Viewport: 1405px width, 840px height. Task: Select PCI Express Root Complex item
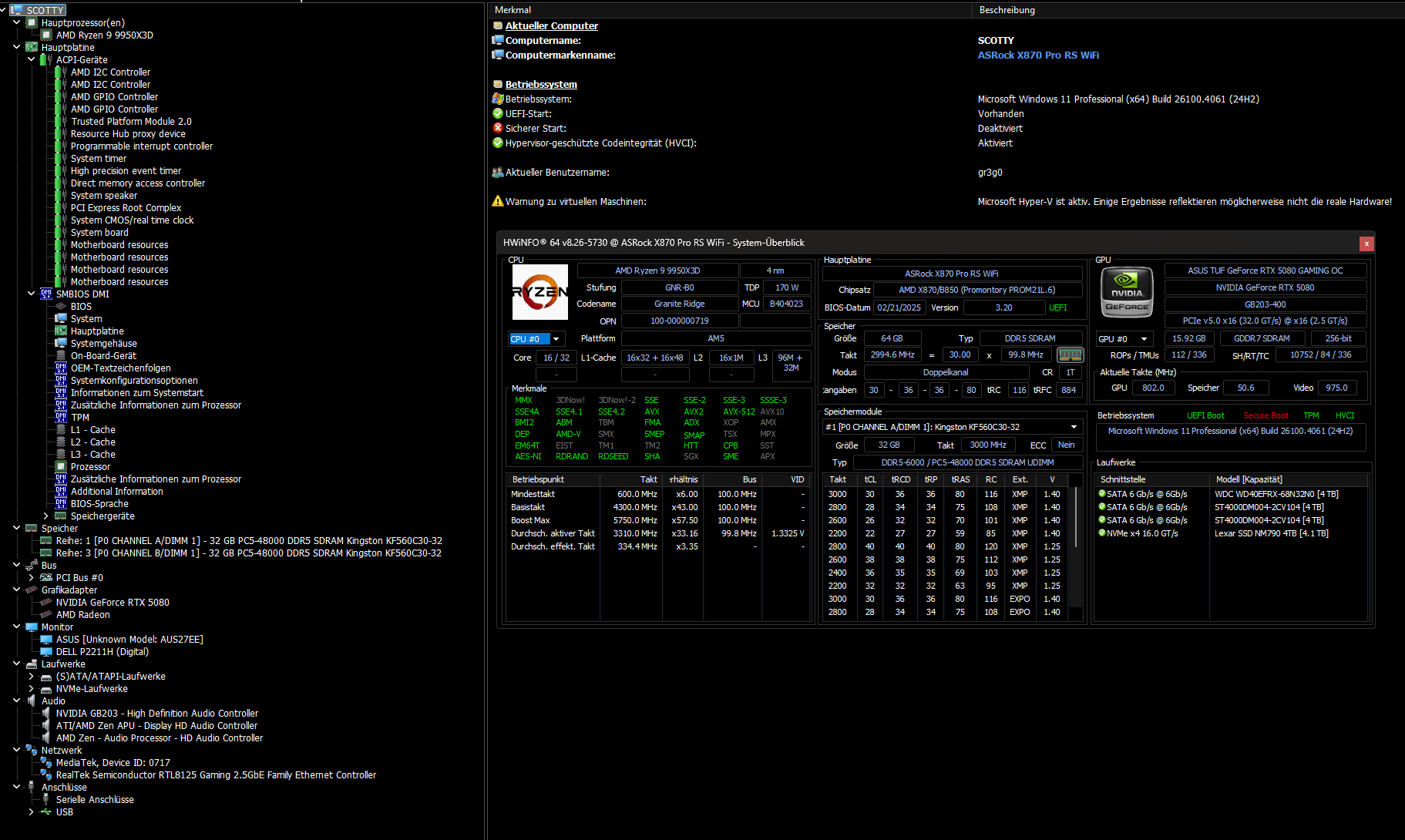pos(126,207)
